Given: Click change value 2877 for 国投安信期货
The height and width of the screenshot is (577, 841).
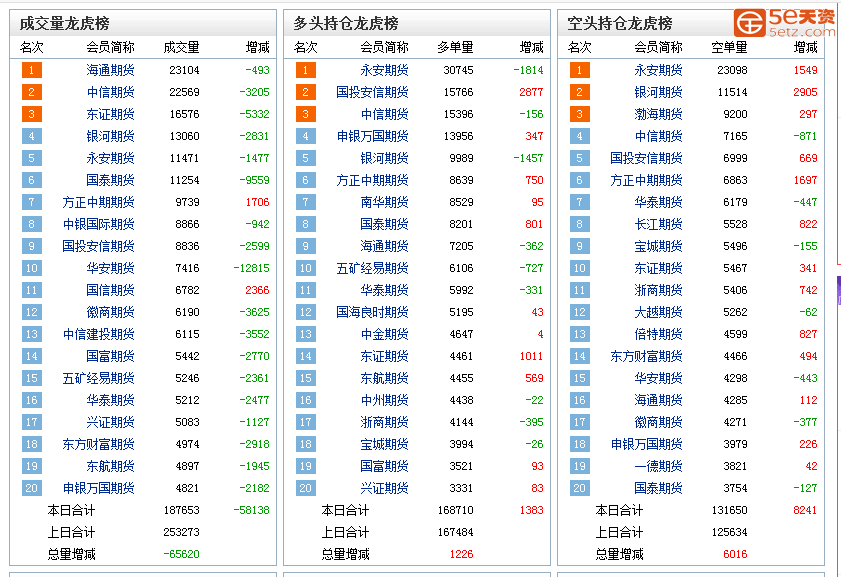Looking at the screenshot, I should [531, 92].
